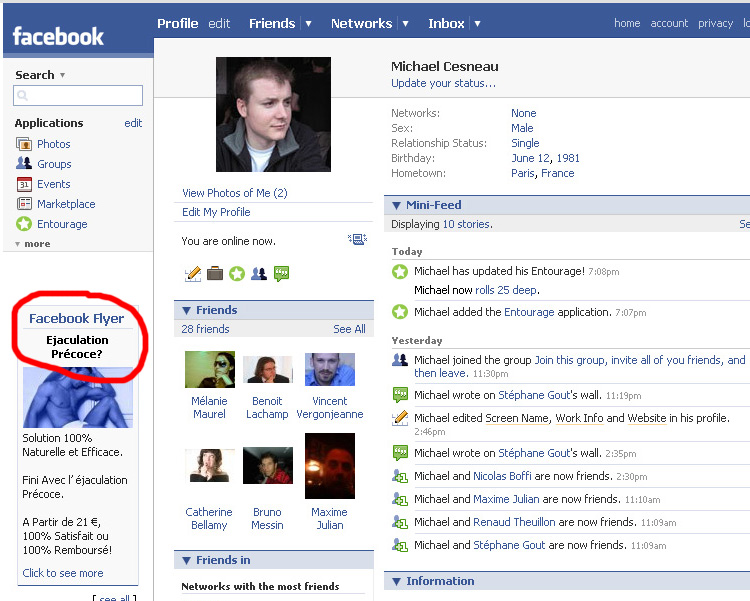Click the green wall quote icon in icon row
The width and height of the screenshot is (750, 601).
point(281,274)
